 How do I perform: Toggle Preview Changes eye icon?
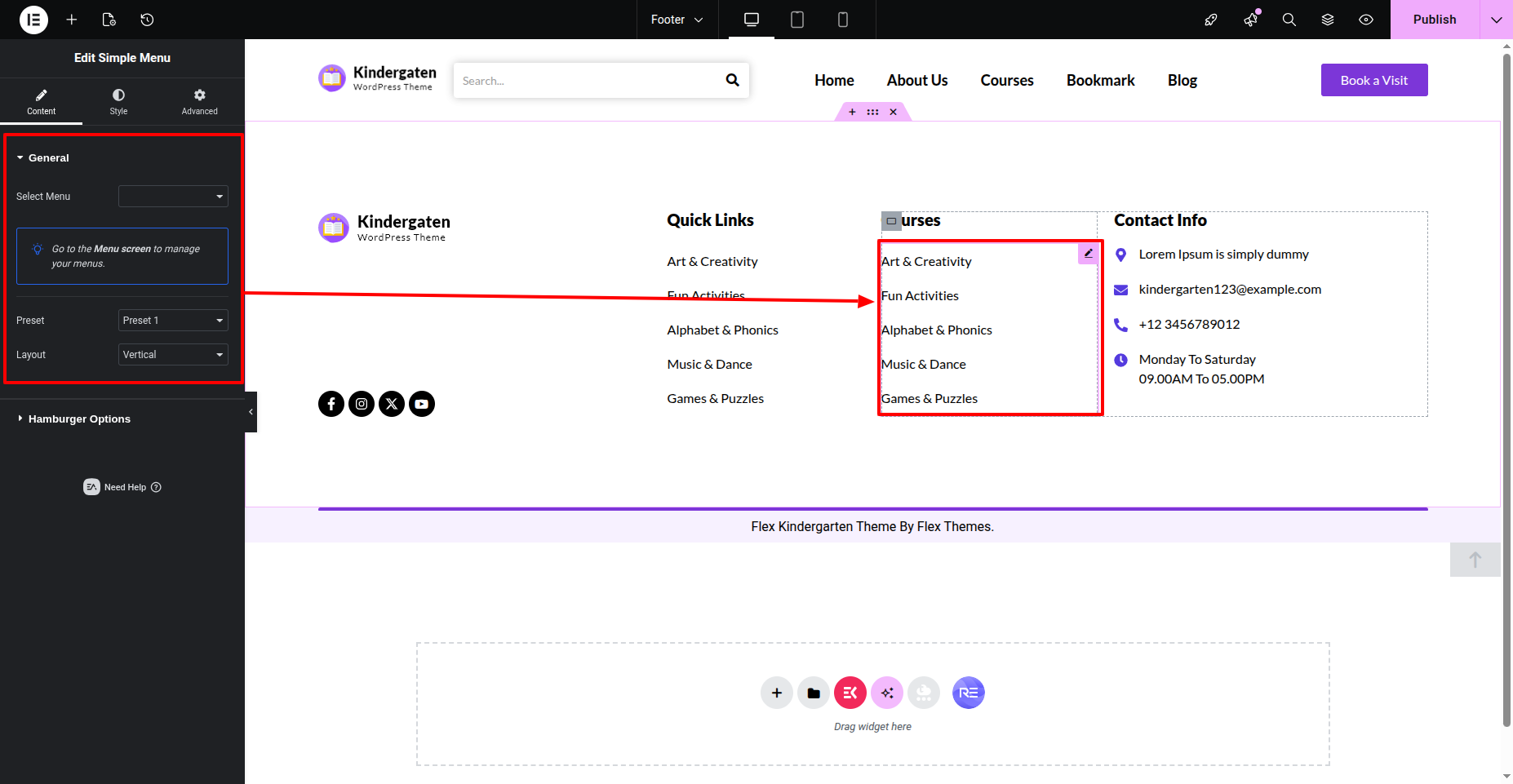point(1366,20)
